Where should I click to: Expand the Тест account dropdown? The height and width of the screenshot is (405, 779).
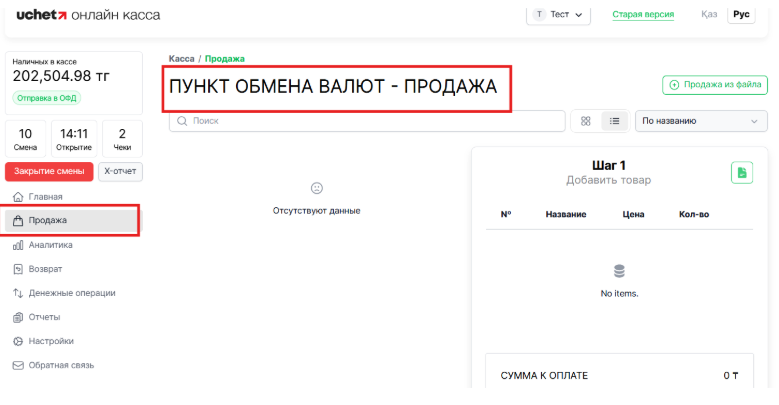pyautogui.click(x=558, y=14)
